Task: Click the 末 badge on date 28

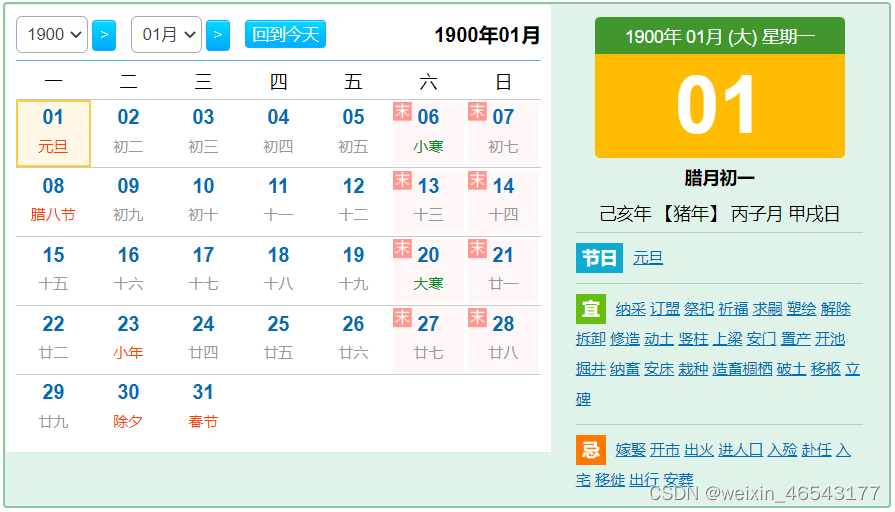Action: pos(477,318)
